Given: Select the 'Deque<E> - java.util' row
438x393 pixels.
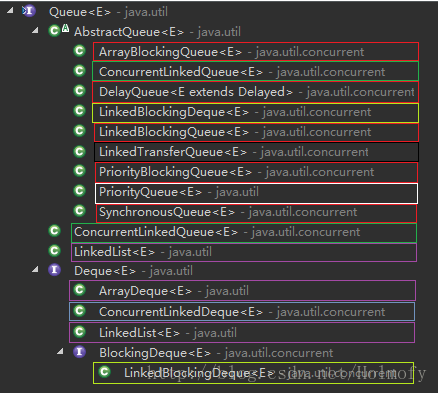Looking at the screenshot, I should click(133, 271).
